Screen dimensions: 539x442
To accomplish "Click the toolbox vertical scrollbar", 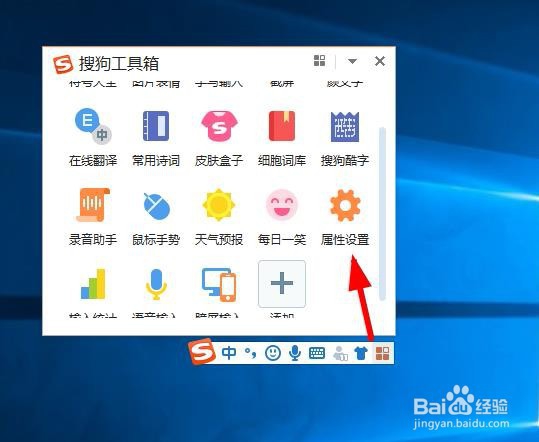I will (x=382, y=214).
